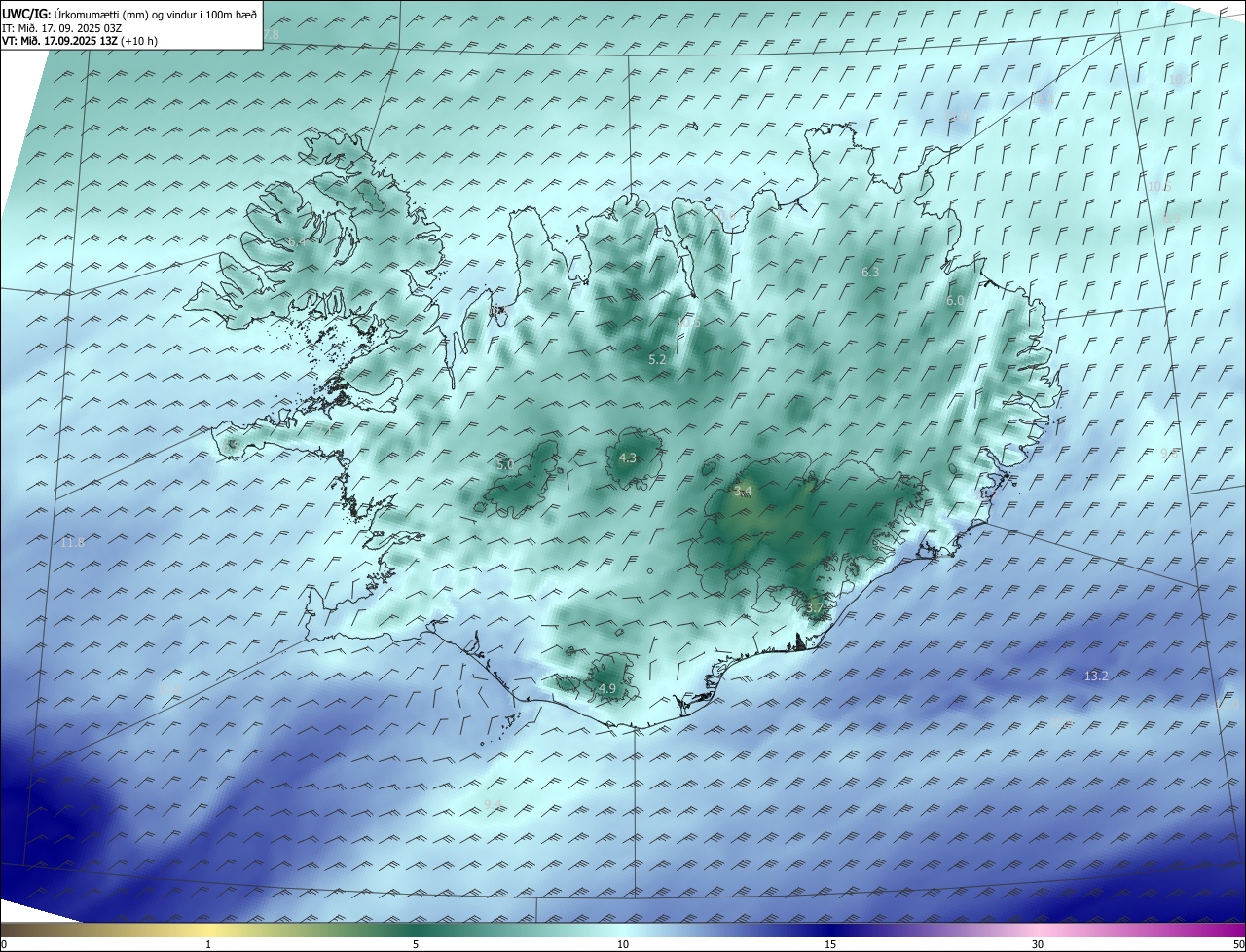Click the 13.2 value over the southeastern sea

[1096, 676]
